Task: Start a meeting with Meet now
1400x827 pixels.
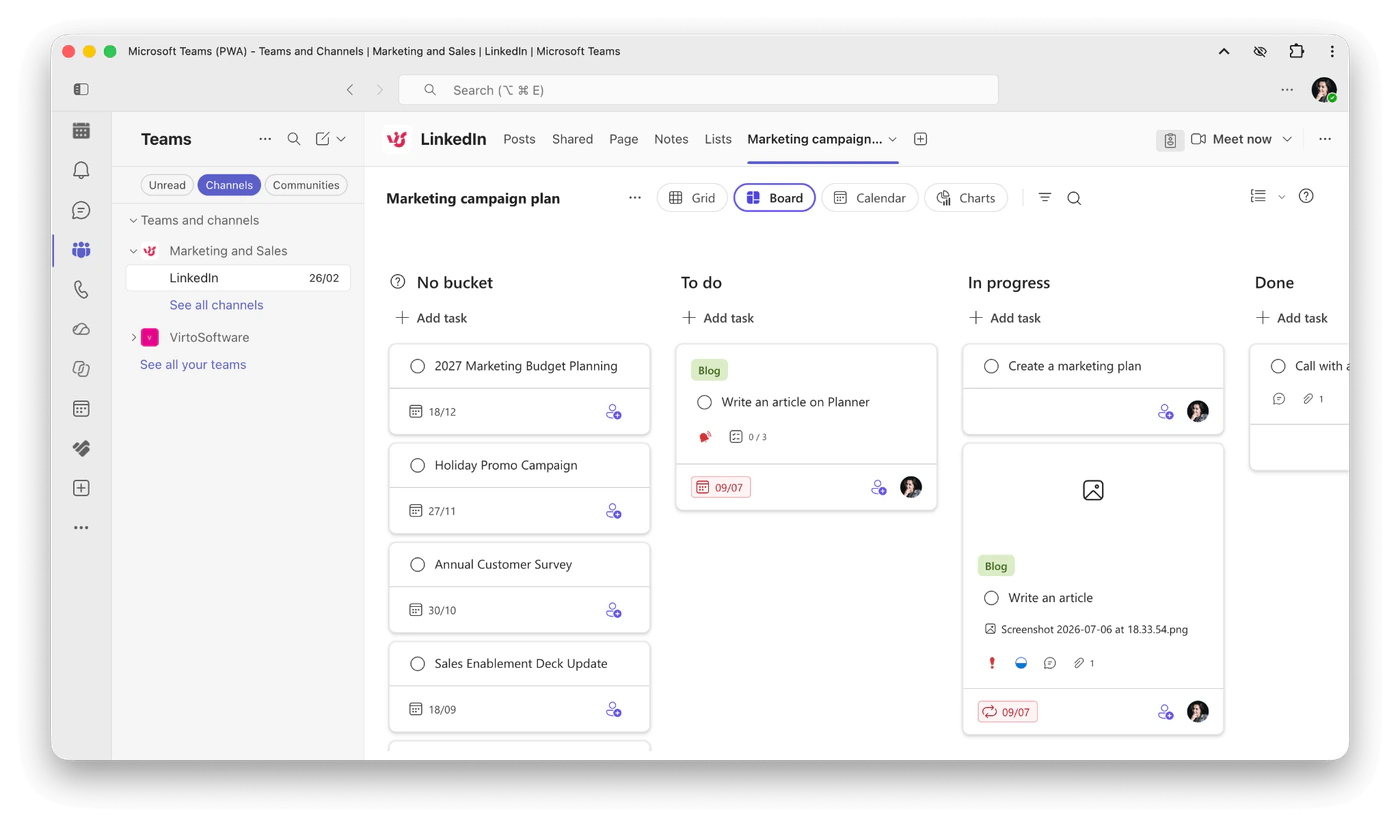Action: coord(1232,139)
